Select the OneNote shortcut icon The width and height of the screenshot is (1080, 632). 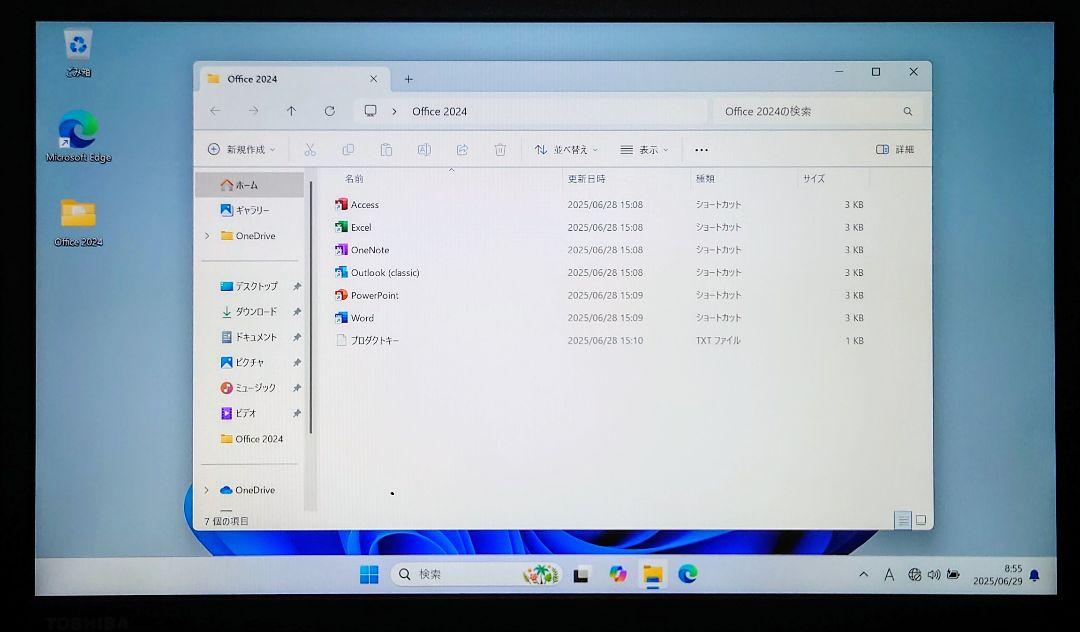point(341,250)
